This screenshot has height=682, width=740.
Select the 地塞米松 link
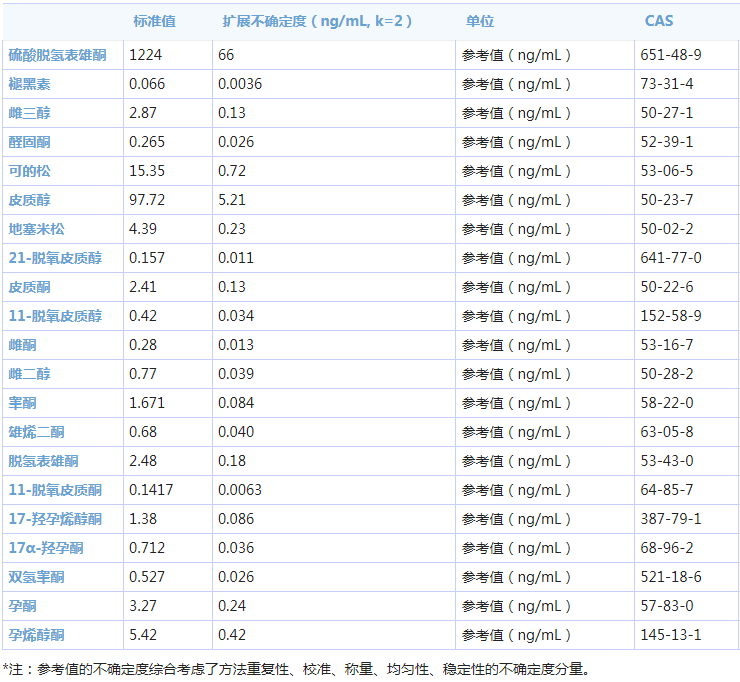tap(36, 229)
